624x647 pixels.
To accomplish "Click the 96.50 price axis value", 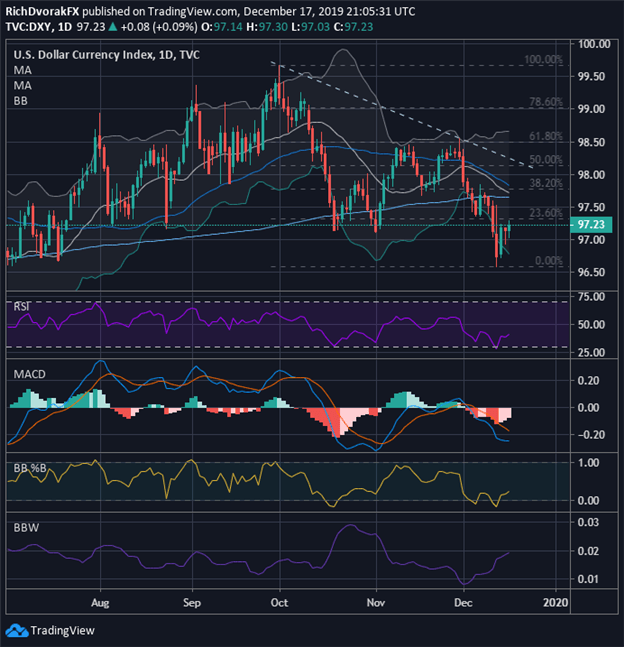I will tap(591, 273).
